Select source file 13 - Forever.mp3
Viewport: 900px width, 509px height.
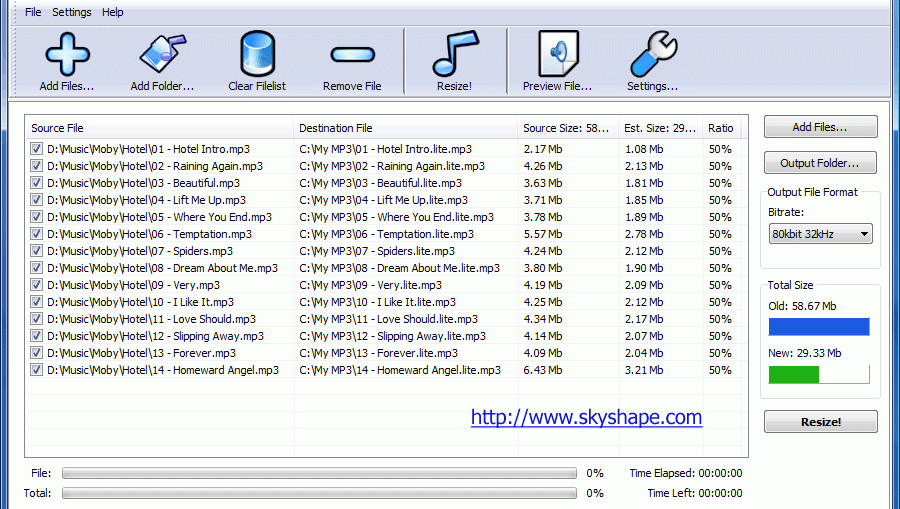pyautogui.click(x=141, y=353)
